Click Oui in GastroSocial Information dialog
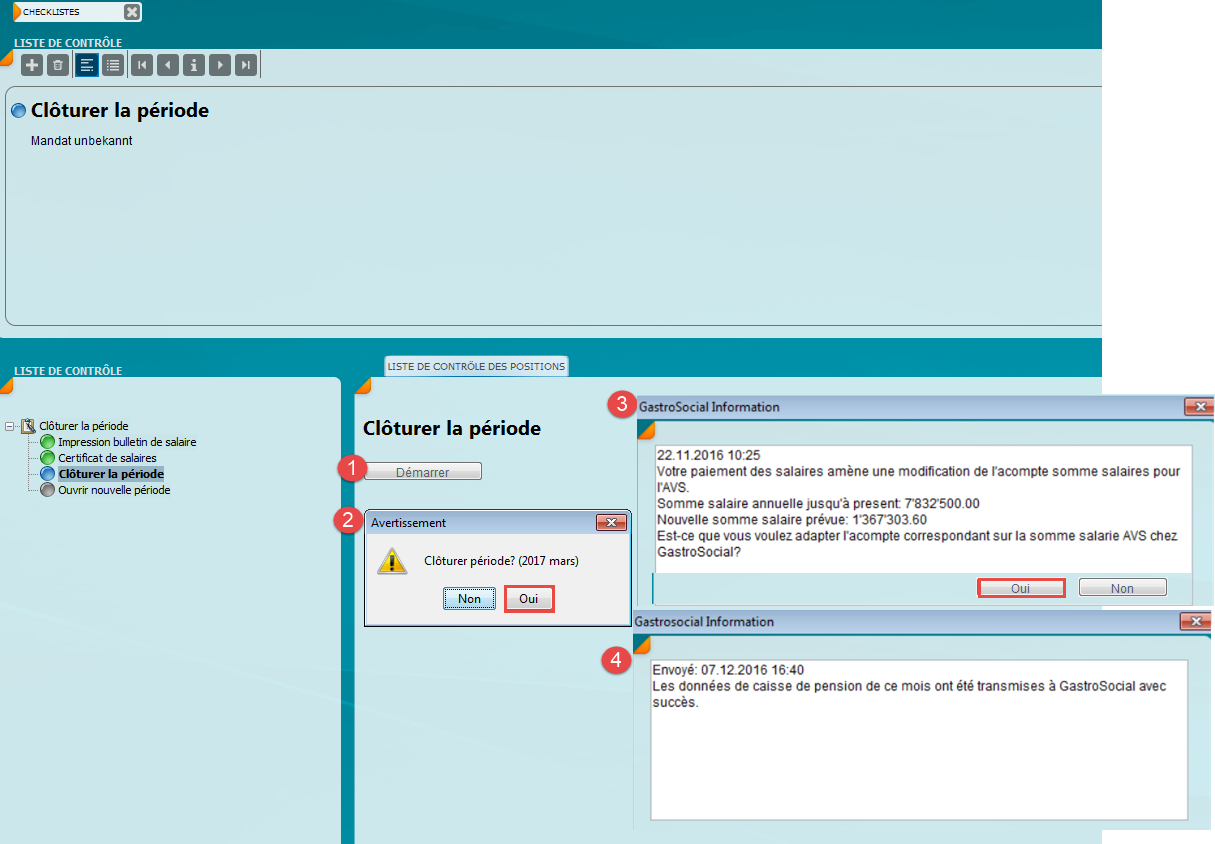This screenshot has height=844, width=1215. coord(1020,588)
